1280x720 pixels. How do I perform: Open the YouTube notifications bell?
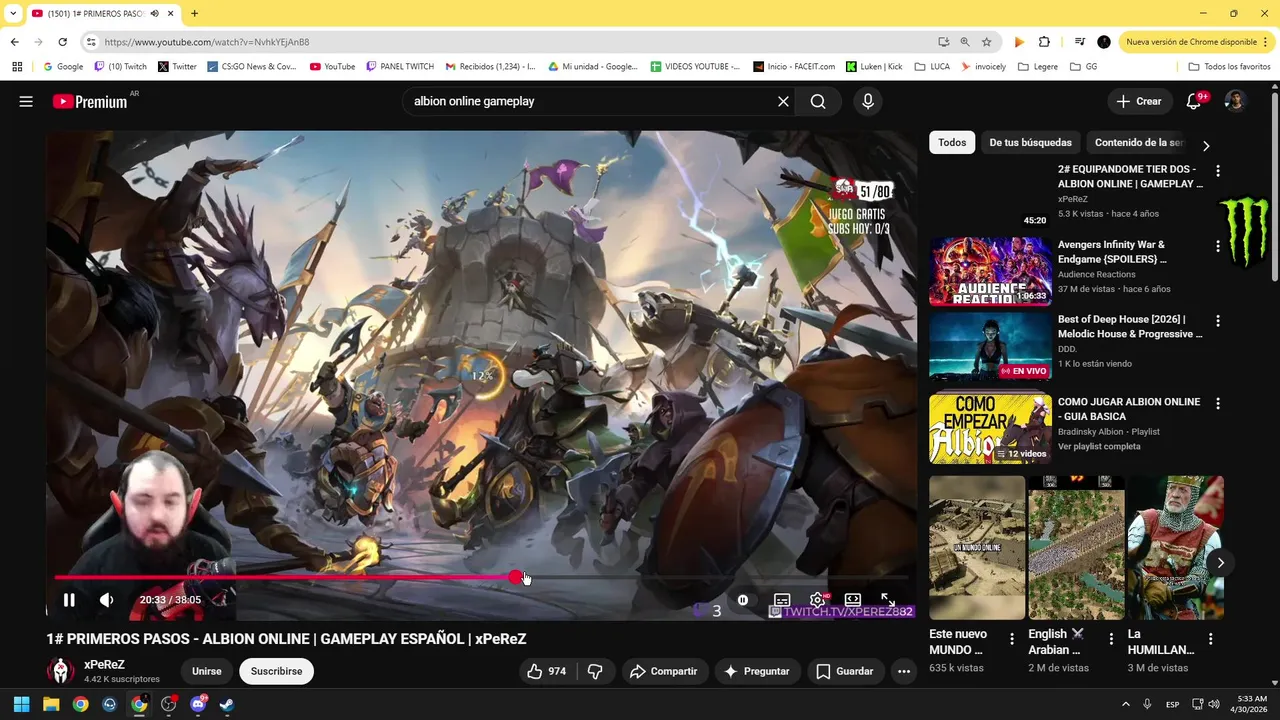(x=1193, y=101)
